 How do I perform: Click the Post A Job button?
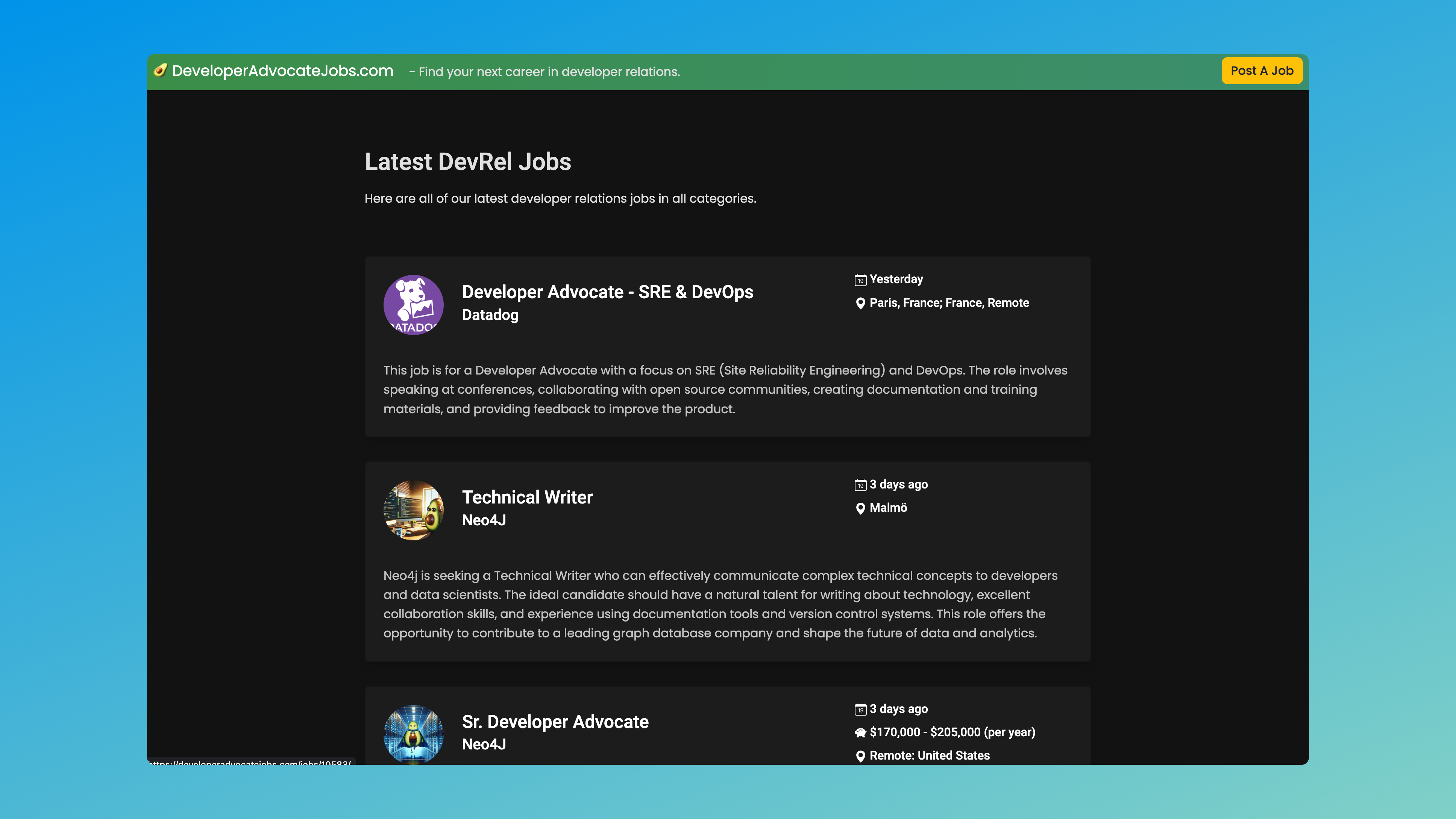click(x=1262, y=71)
